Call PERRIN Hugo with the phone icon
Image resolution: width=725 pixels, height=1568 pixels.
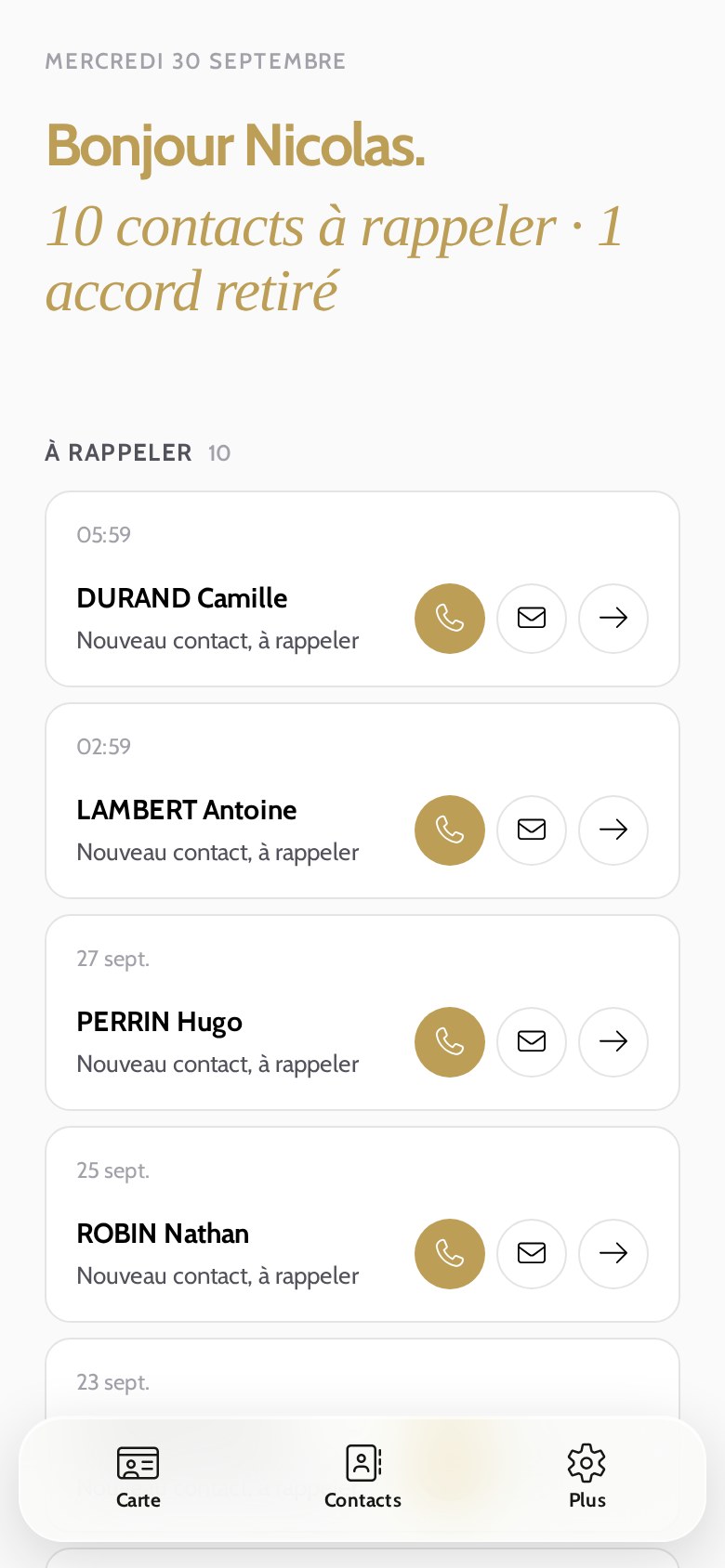[x=450, y=1042]
